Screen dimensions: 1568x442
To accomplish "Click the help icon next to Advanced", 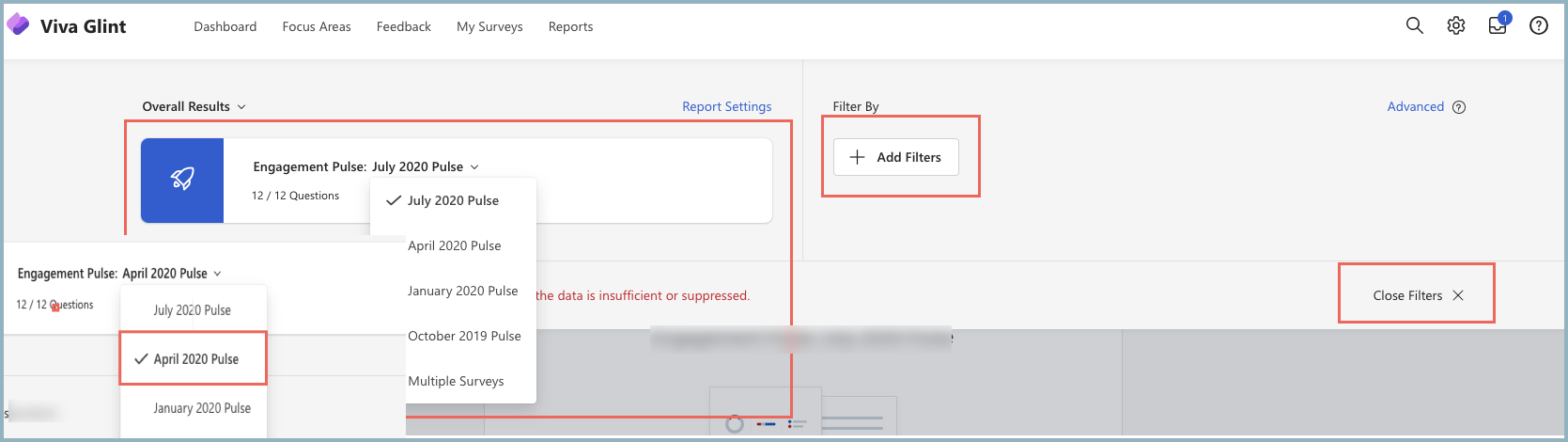I will tap(1459, 107).
